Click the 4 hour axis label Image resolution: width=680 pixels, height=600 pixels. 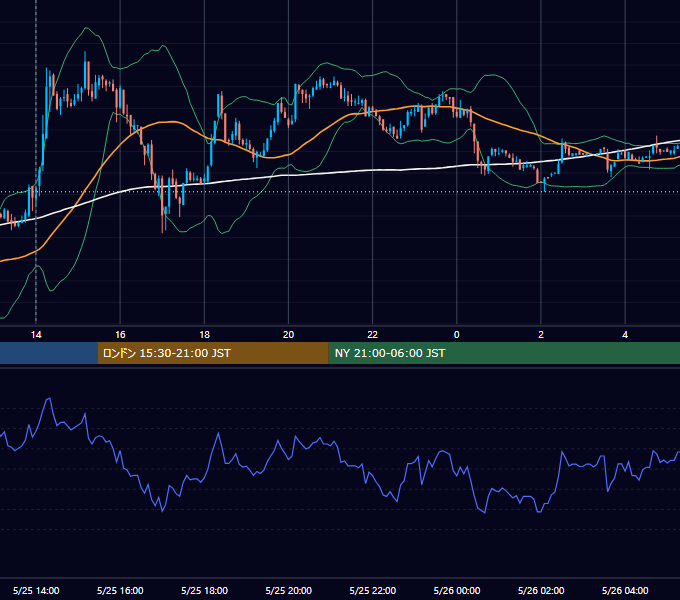[625, 335]
